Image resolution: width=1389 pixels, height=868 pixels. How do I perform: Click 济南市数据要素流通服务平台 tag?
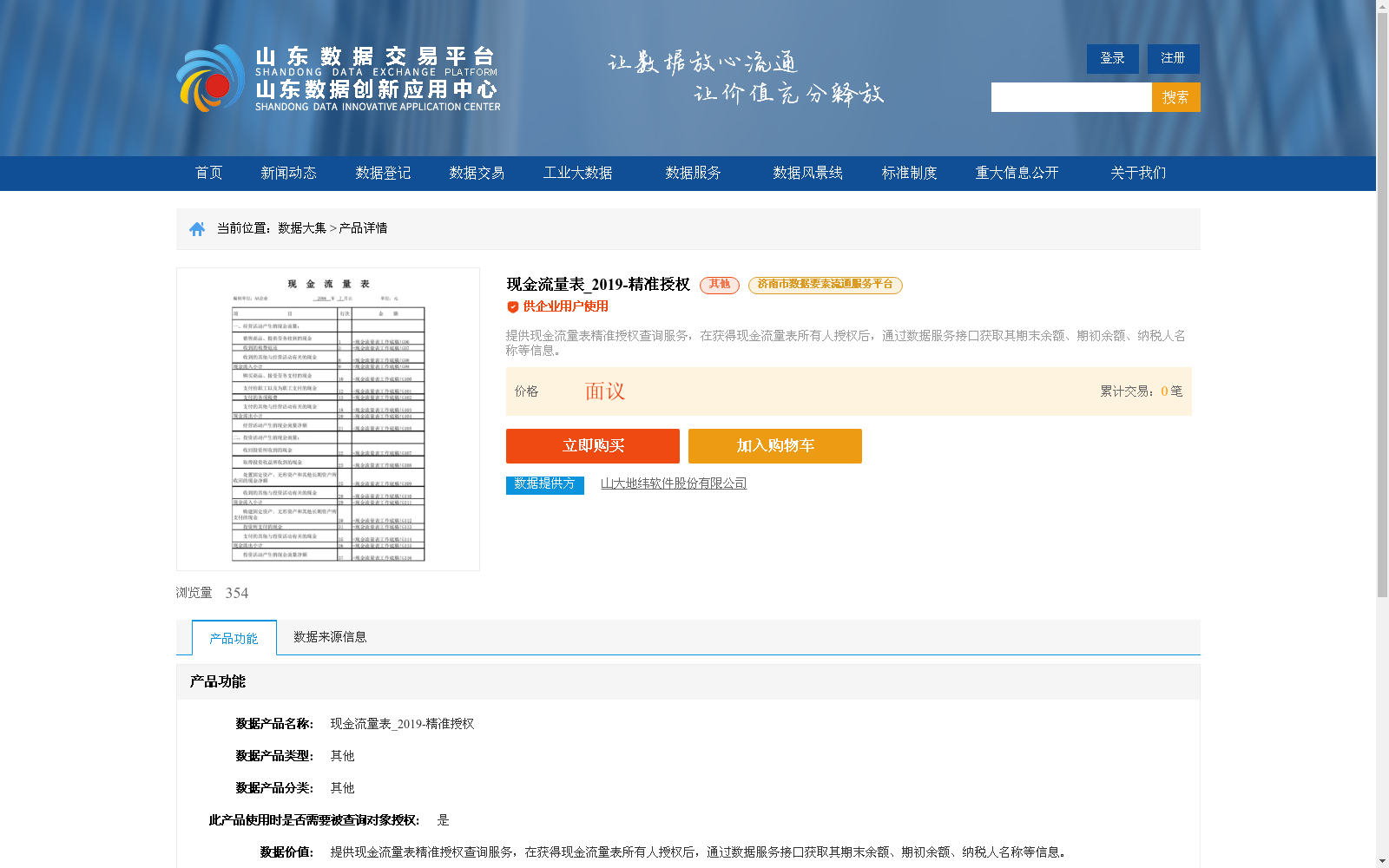tap(826, 285)
